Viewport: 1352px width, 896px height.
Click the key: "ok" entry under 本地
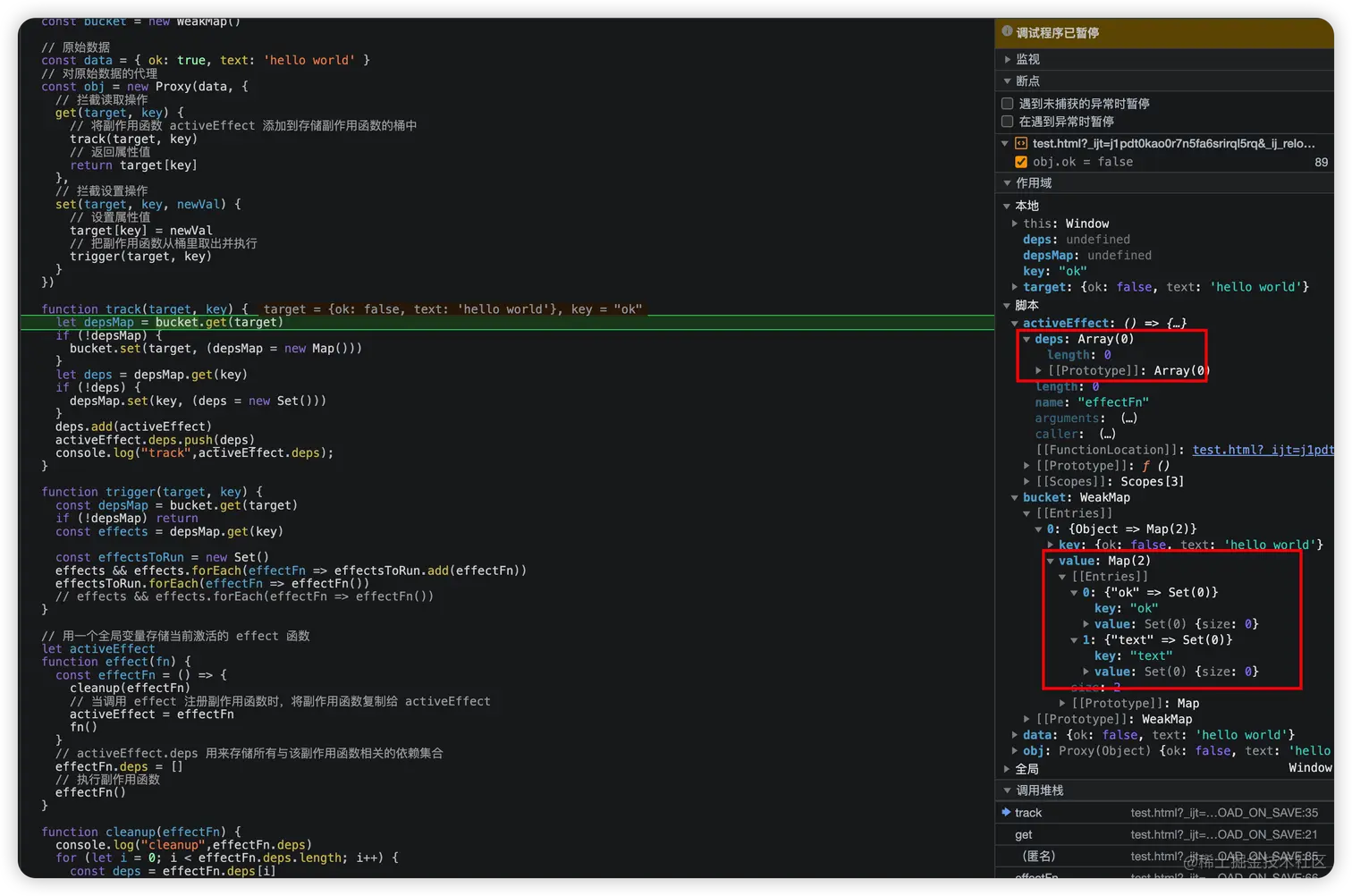(x=1055, y=271)
